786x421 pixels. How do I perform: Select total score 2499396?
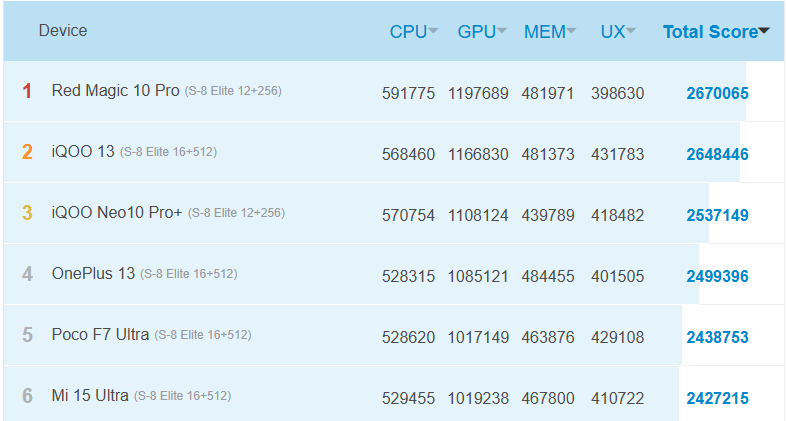coord(717,276)
